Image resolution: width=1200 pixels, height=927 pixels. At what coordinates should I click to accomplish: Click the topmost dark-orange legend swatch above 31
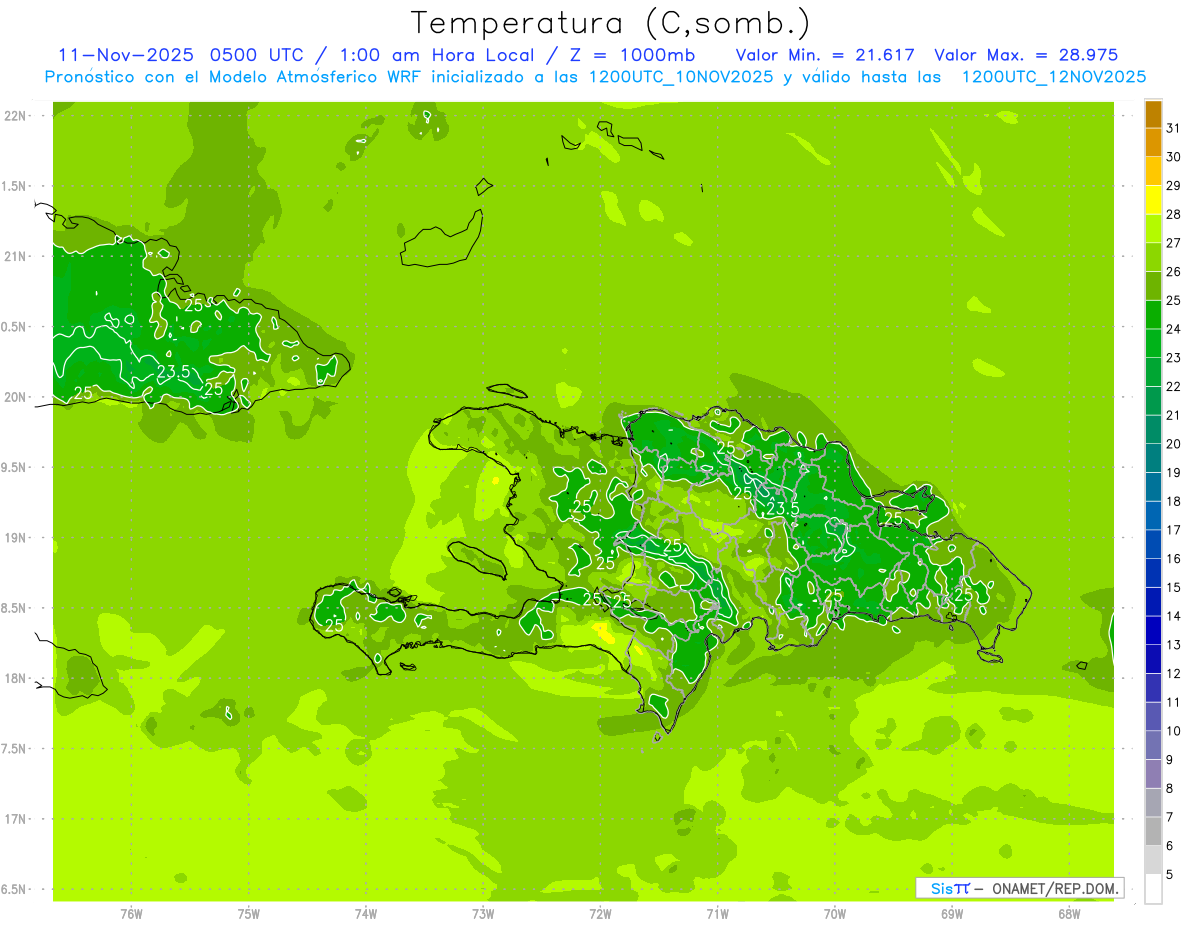1153,114
